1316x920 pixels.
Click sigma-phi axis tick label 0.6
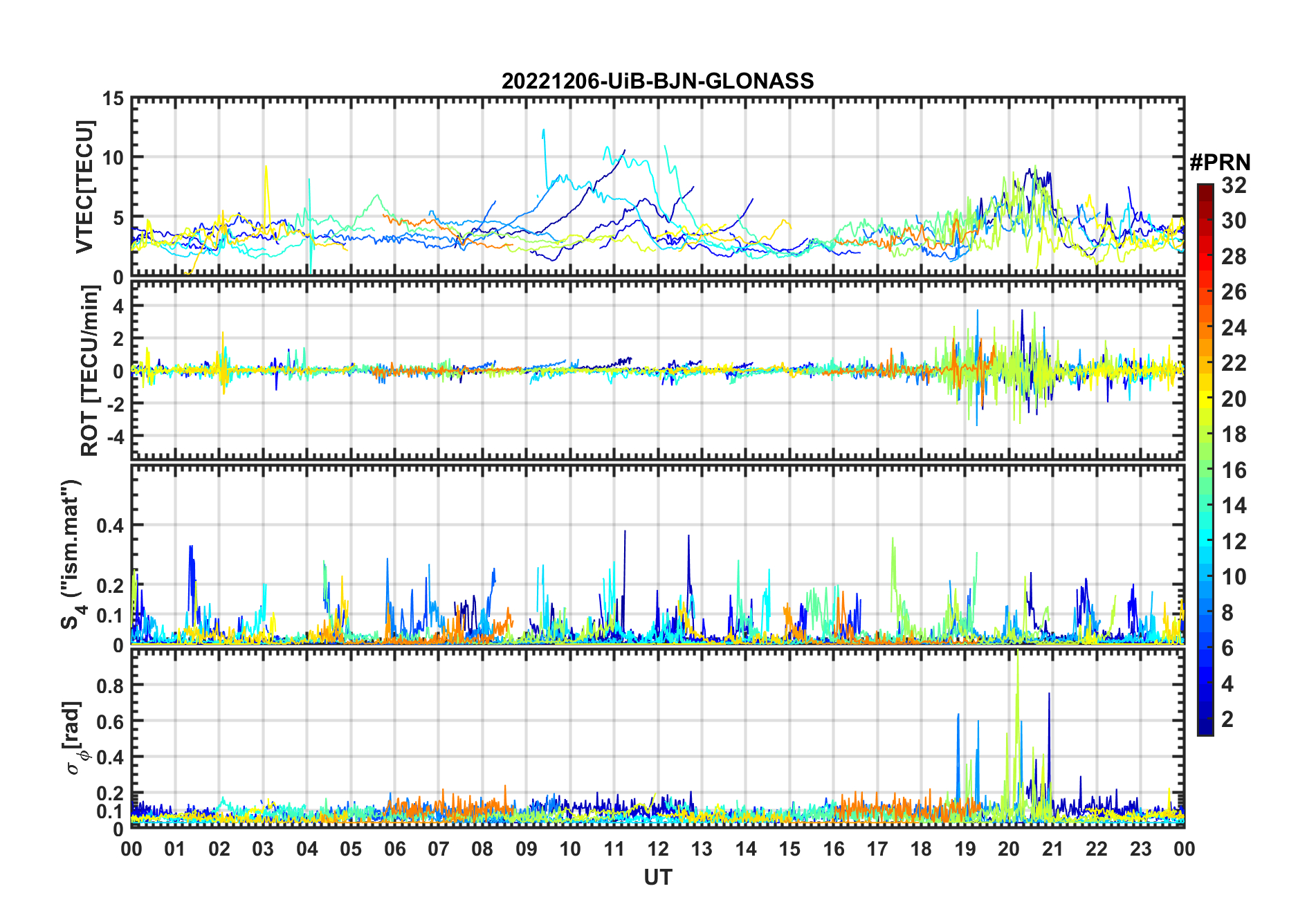pos(110,721)
